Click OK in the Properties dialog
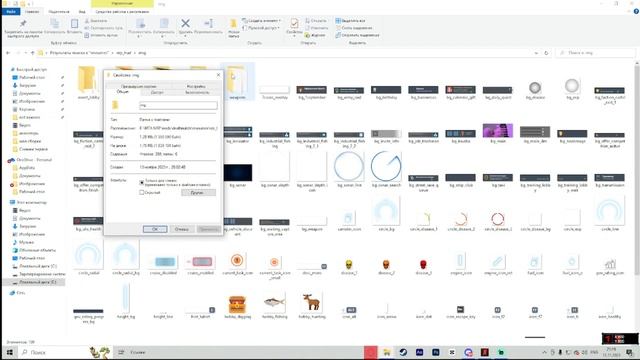The width and height of the screenshot is (640, 360). click(x=155, y=229)
